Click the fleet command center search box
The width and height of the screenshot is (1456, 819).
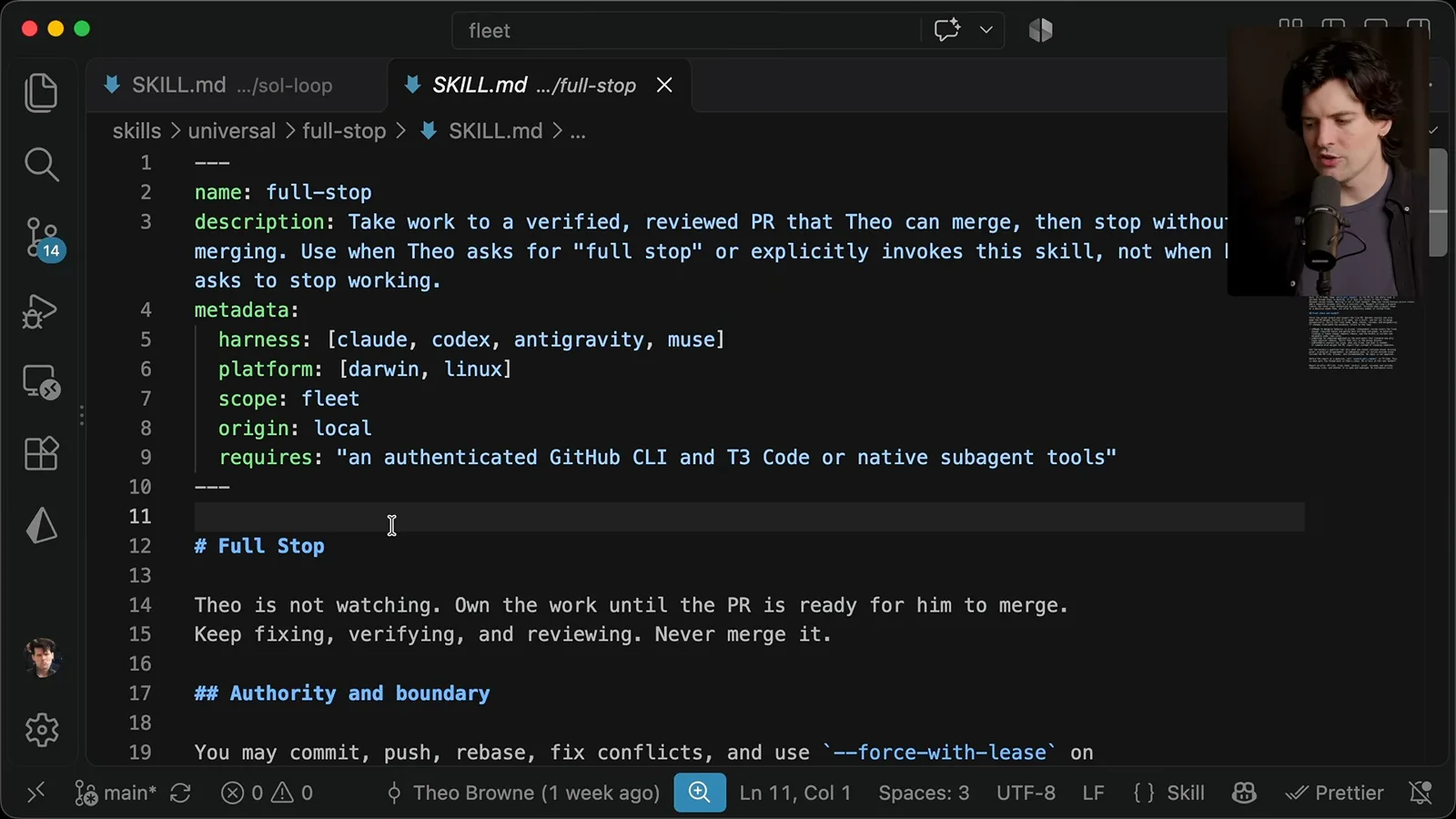(x=687, y=30)
